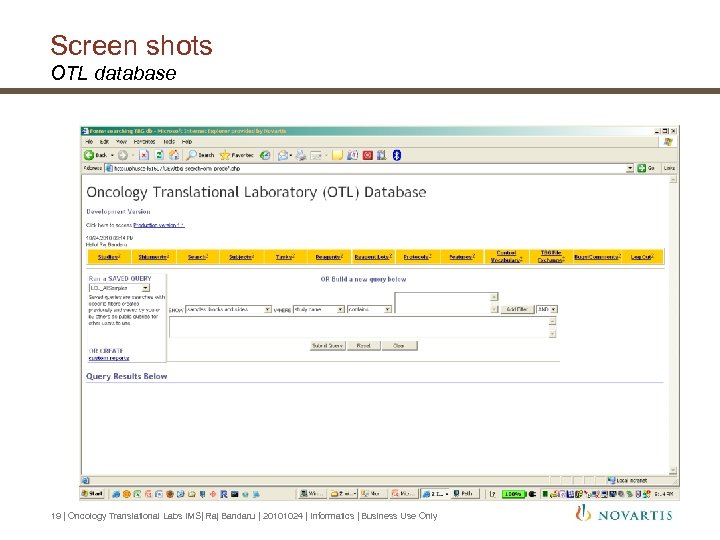Open the TBG File Exchange navigation link
Viewport: 720px width, 540px height.
[551, 256]
